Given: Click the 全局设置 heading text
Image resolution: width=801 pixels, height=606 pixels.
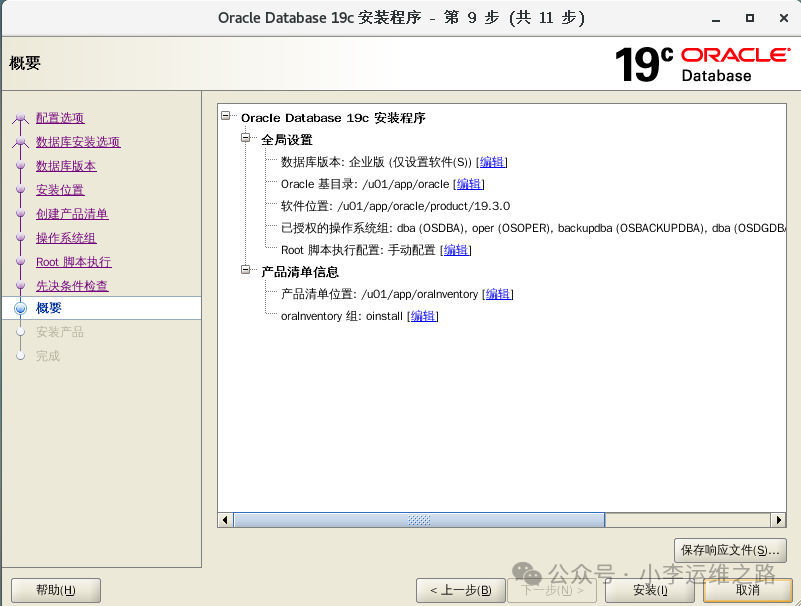Looking at the screenshot, I should [x=287, y=140].
